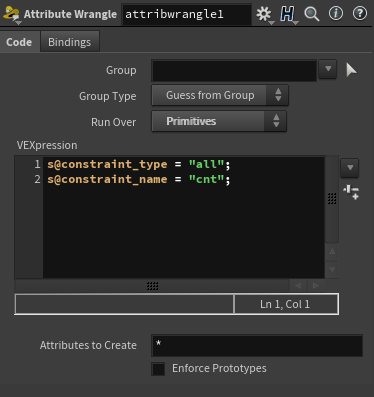Open the gear settings menu
Screen dimensions: 374x397
coord(264,14)
